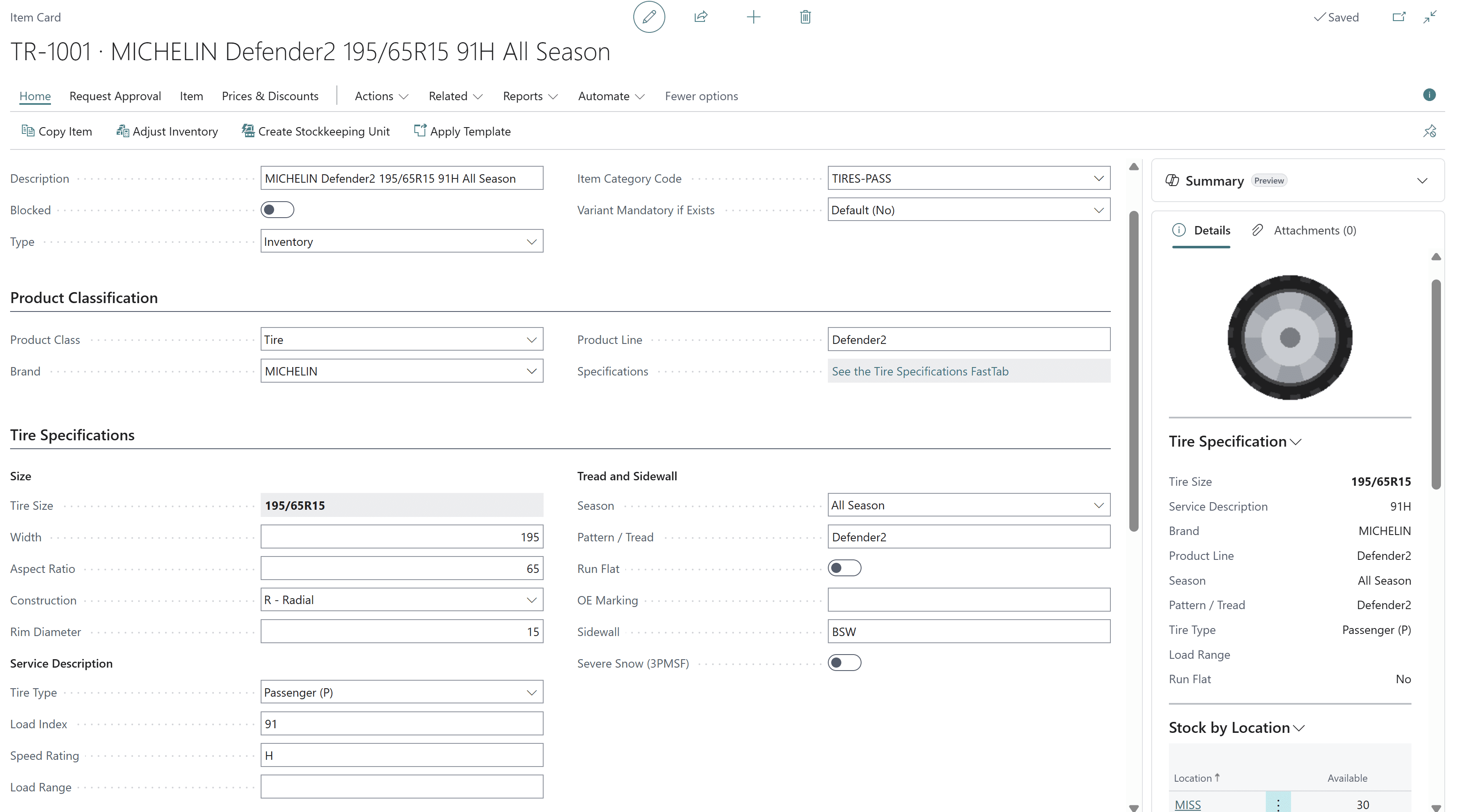Click the Tire Specifications section header
Viewport: 1470px width, 812px height.
coord(72,435)
